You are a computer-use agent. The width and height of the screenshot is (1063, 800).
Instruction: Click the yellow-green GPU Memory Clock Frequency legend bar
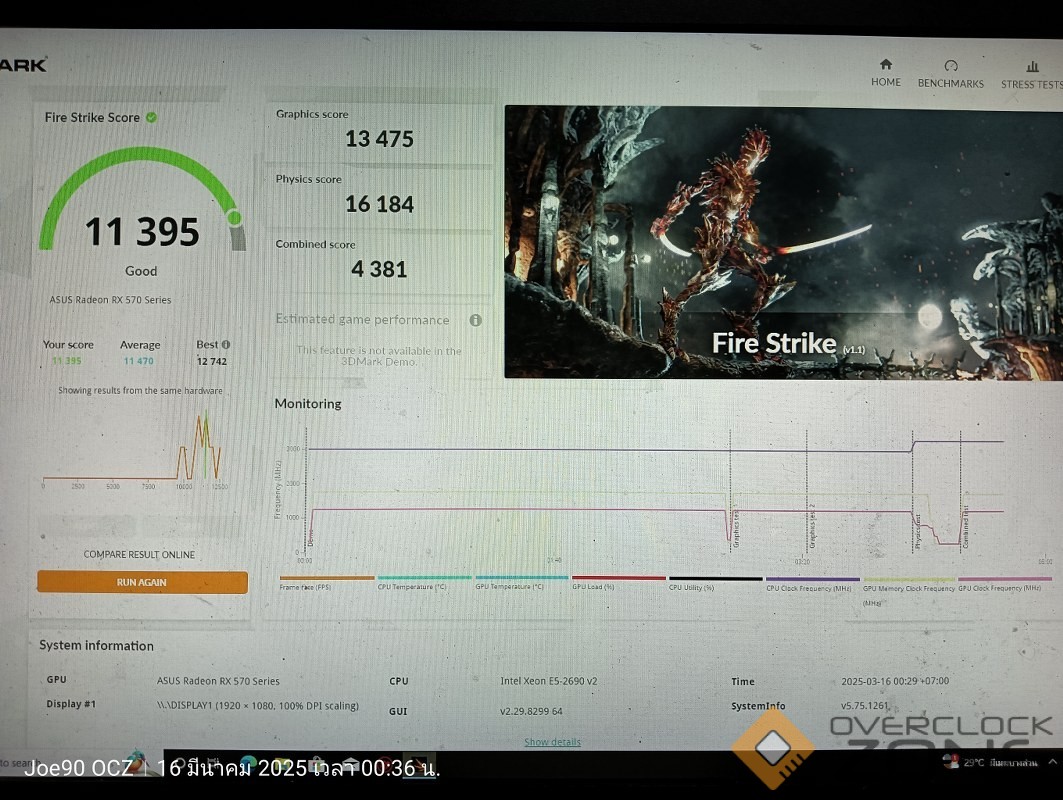tap(908, 580)
